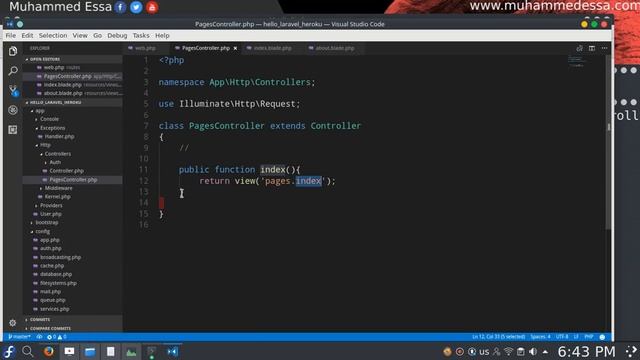Open Controller.php in the explorer tree
The image size is (640, 360).
[x=66, y=171]
